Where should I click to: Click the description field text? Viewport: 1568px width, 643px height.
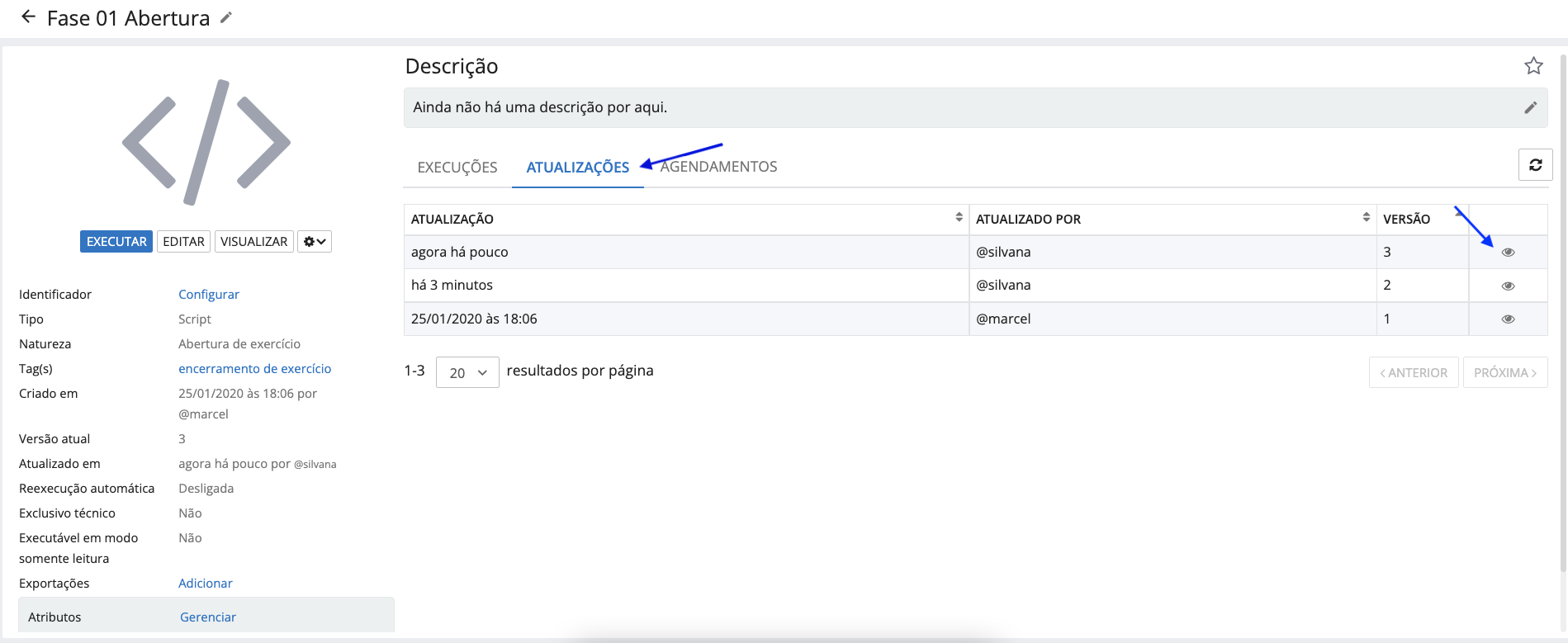click(540, 107)
